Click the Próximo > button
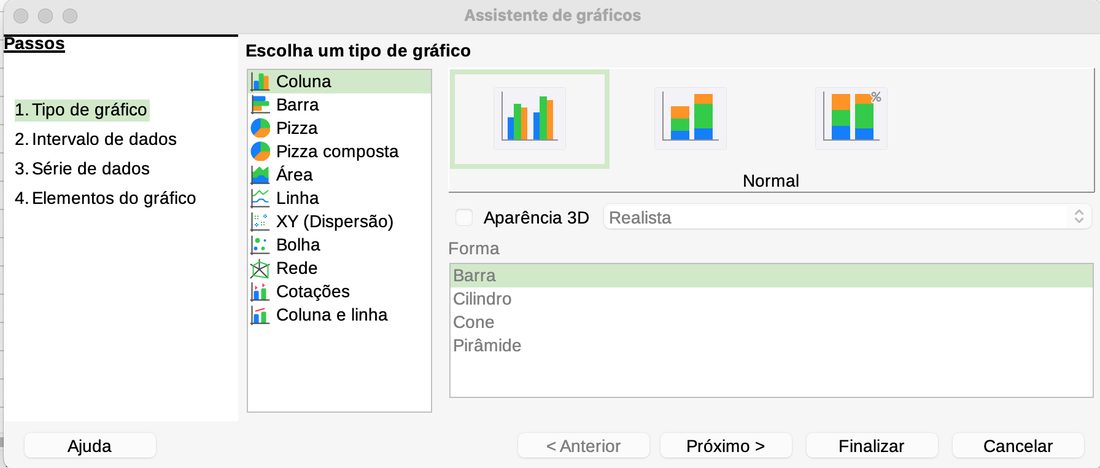The width and height of the screenshot is (1100, 468). (726, 446)
